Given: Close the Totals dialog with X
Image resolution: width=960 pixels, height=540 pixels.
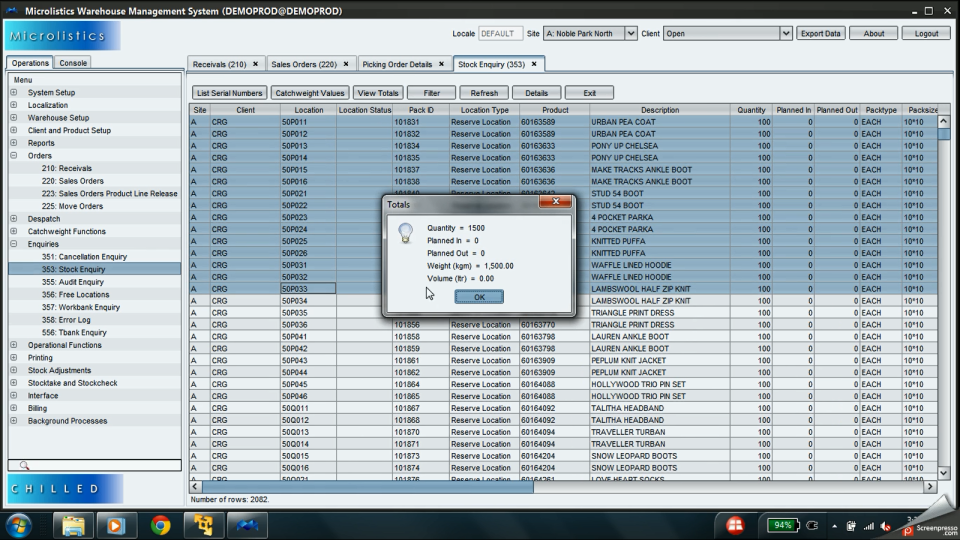Looking at the screenshot, I should pos(555,201).
